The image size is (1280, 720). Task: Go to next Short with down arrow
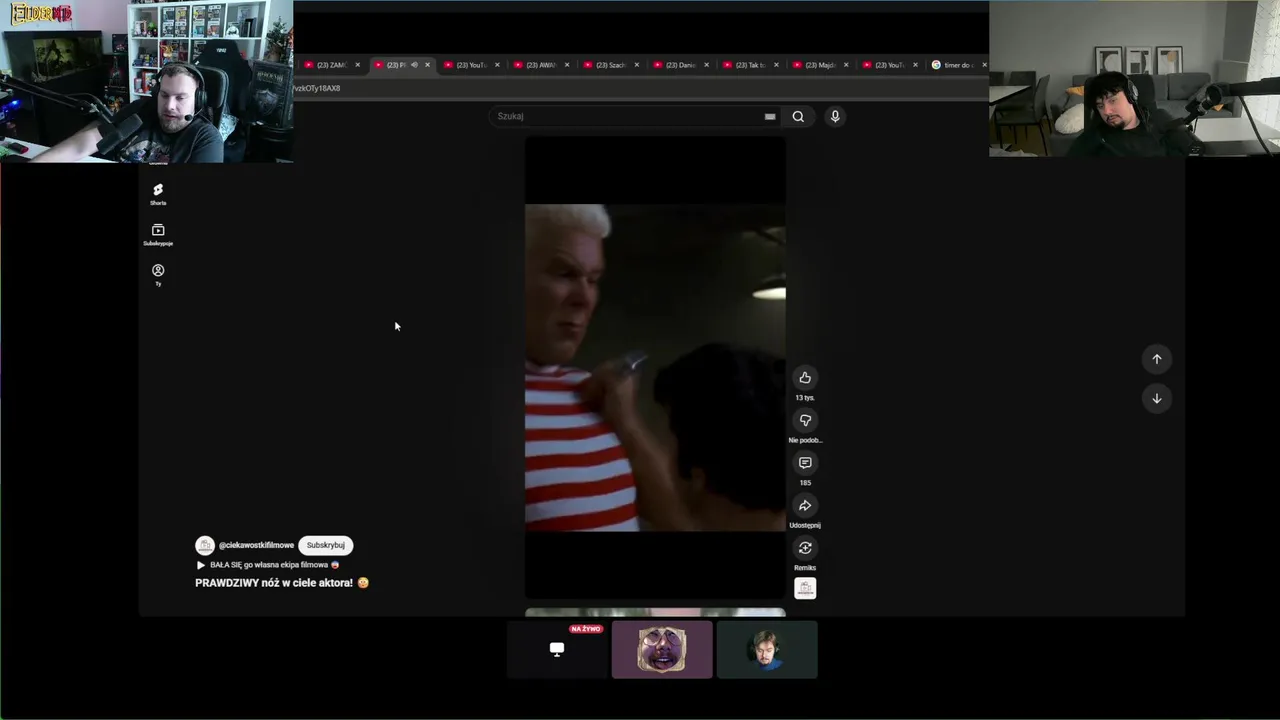[1157, 398]
